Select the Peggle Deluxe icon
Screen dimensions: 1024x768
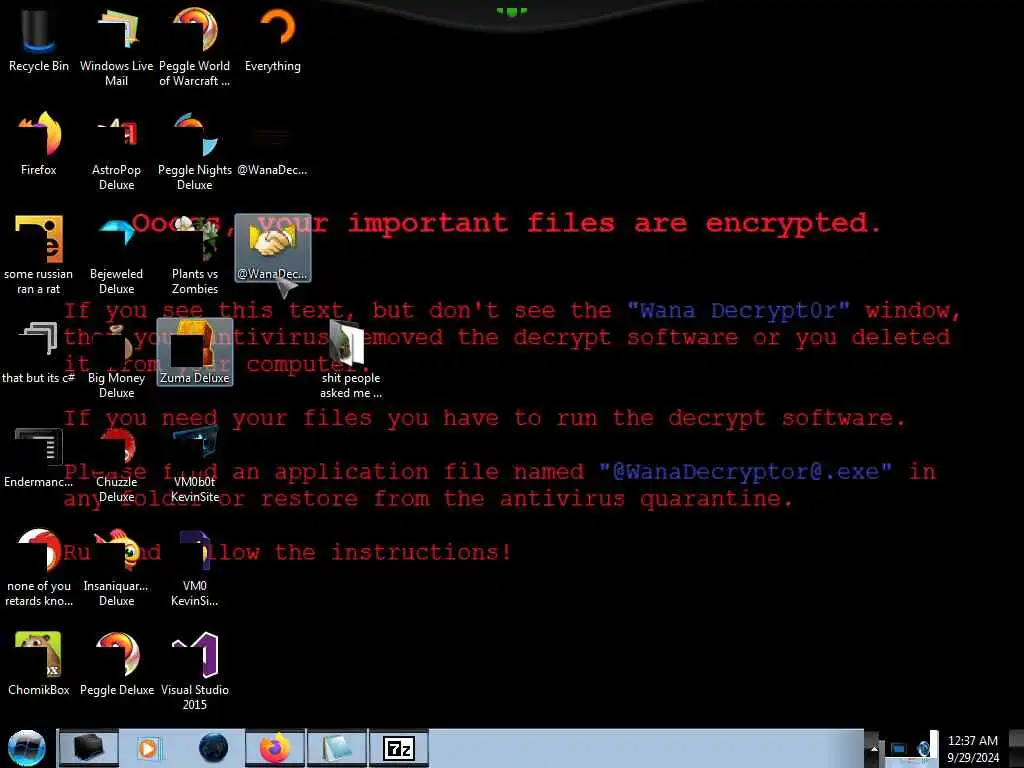coord(116,664)
